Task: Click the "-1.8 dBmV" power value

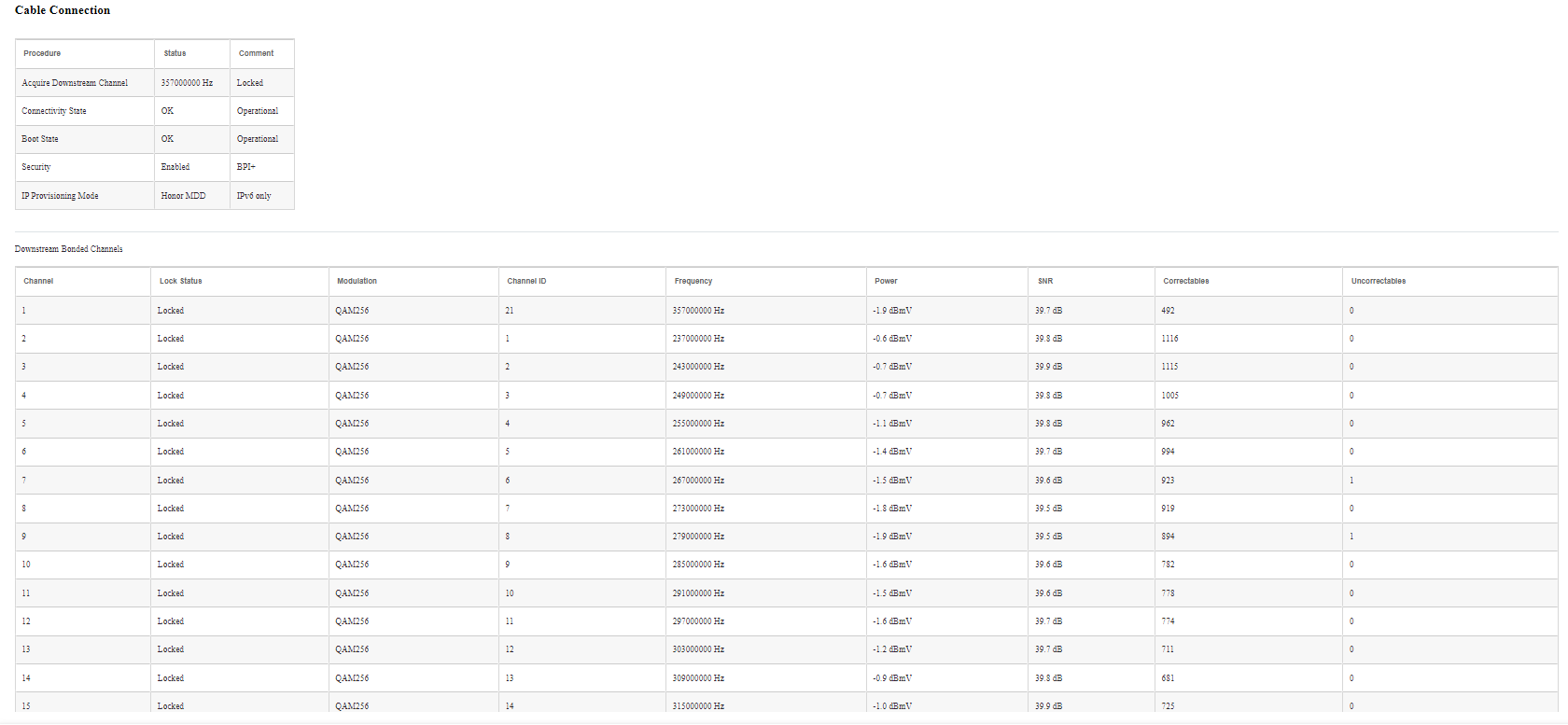Action: click(892, 509)
